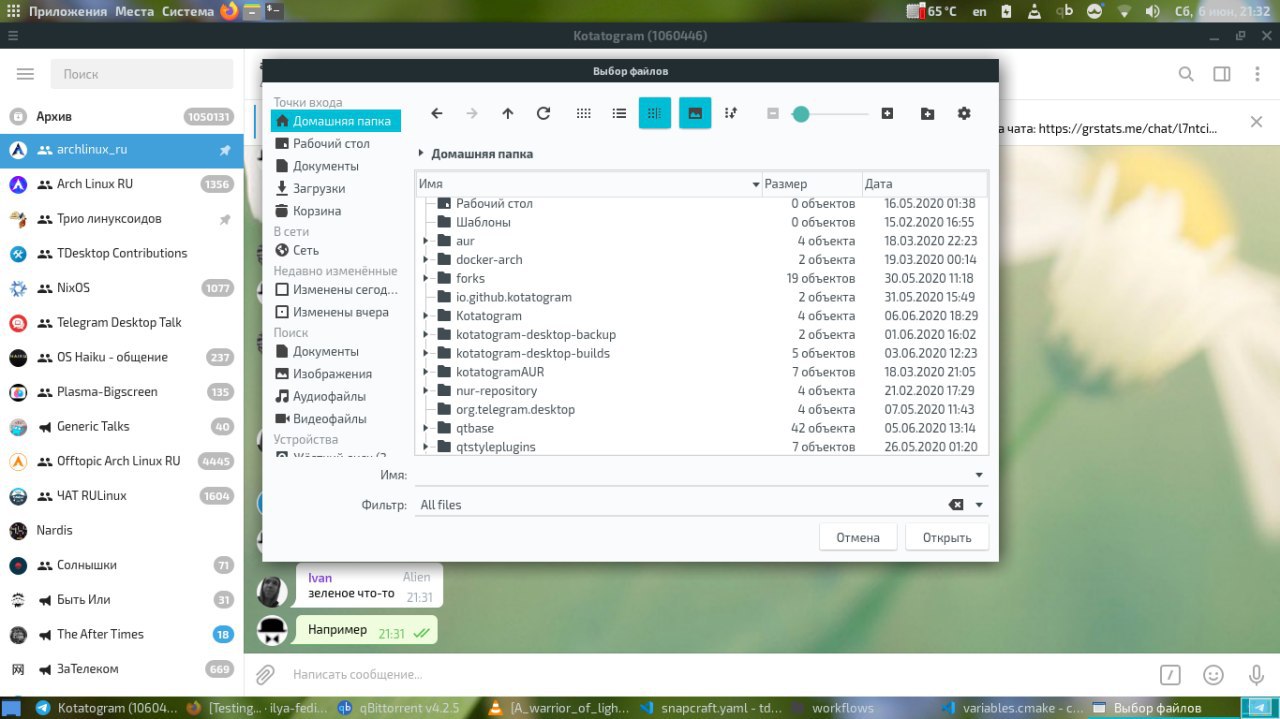Toggle file preview display button
1280x719 pixels.
695,113
